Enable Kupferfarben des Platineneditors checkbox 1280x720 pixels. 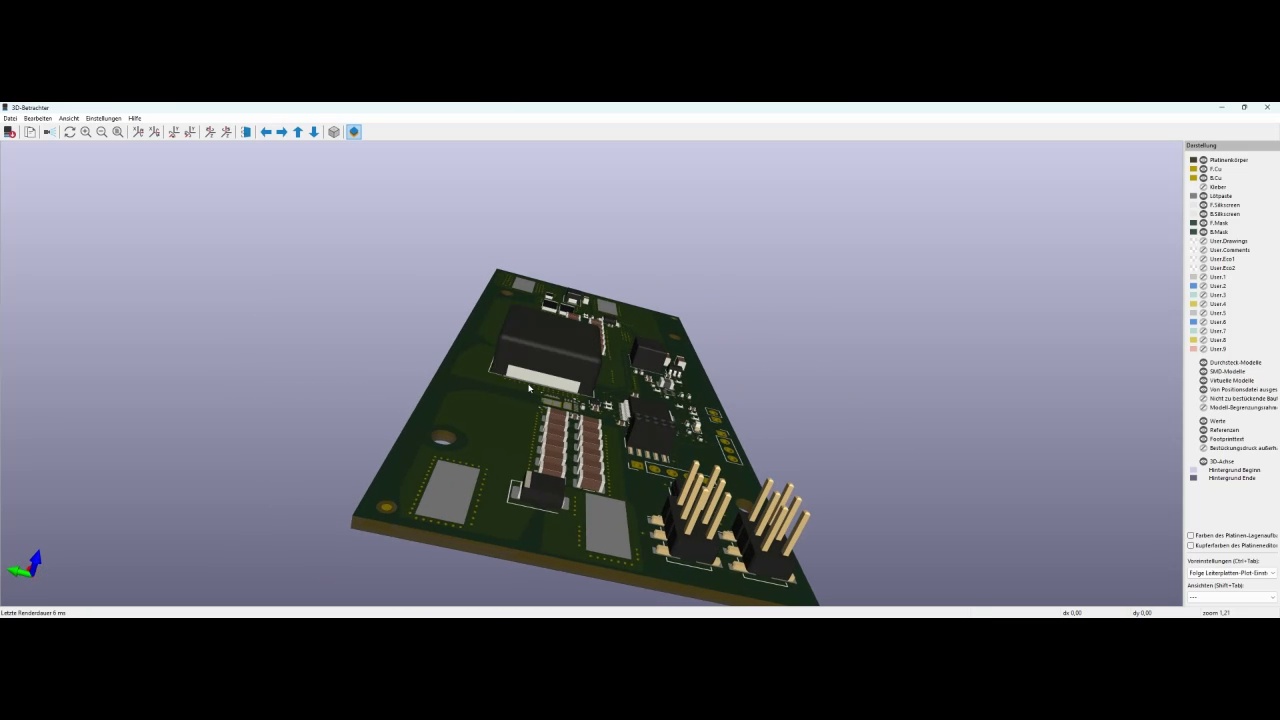pyautogui.click(x=1191, y=546)
